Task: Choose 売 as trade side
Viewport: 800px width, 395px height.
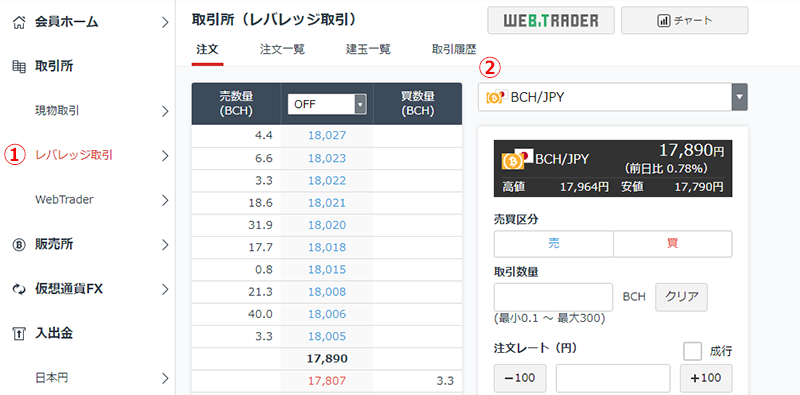Action: tap(554, 244)
